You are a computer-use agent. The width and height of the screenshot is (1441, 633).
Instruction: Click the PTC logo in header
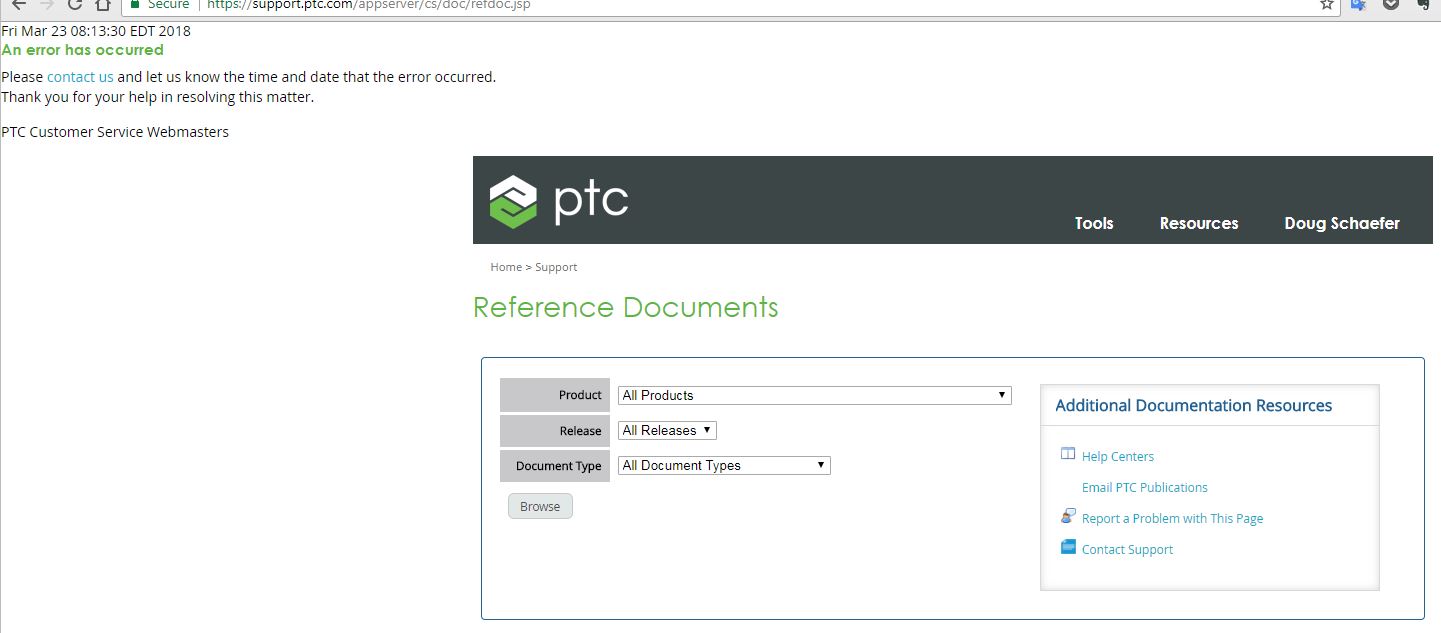[x=559, y=201]
